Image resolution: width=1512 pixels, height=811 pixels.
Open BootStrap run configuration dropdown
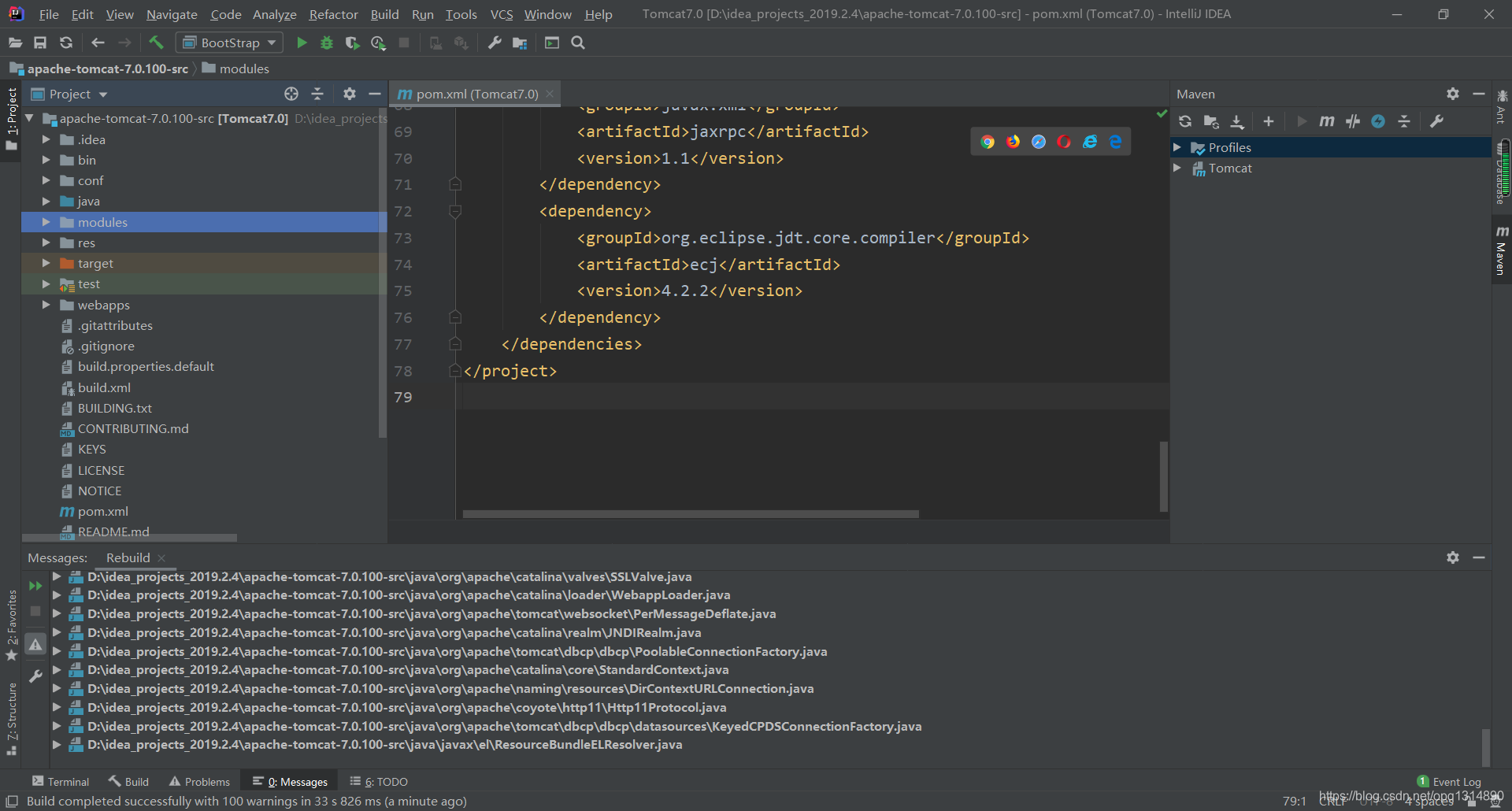(x=229, y=43)
